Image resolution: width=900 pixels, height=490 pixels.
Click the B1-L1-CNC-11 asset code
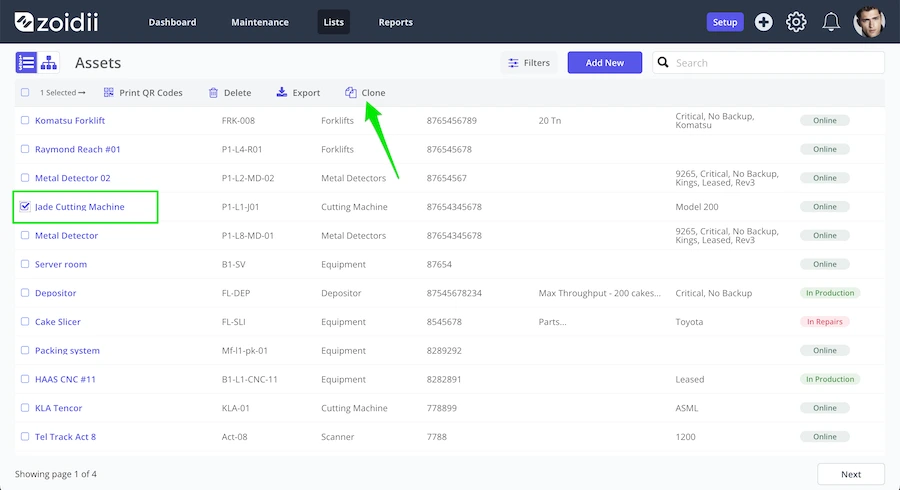coord(249,379)
